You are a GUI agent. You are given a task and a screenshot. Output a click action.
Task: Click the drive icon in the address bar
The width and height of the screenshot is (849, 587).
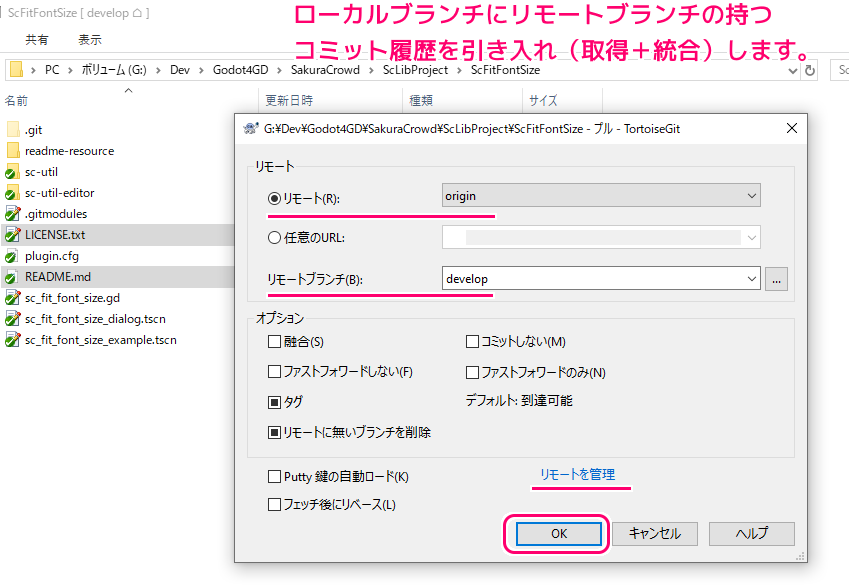(17, 71)
